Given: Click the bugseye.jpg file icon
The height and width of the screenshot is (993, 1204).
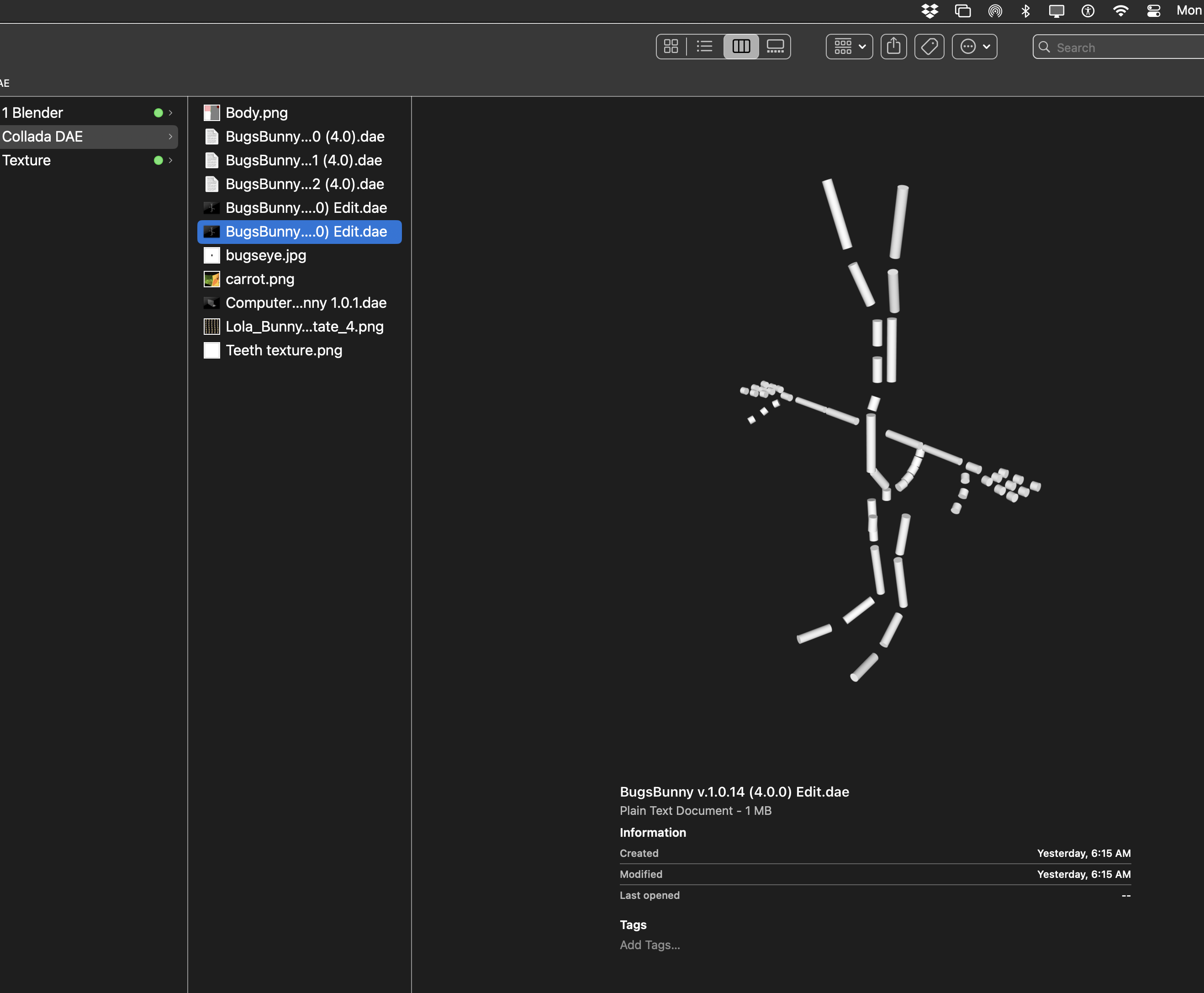Looking at the screenshot, I should pyautogui.click(x=211, y=255).
